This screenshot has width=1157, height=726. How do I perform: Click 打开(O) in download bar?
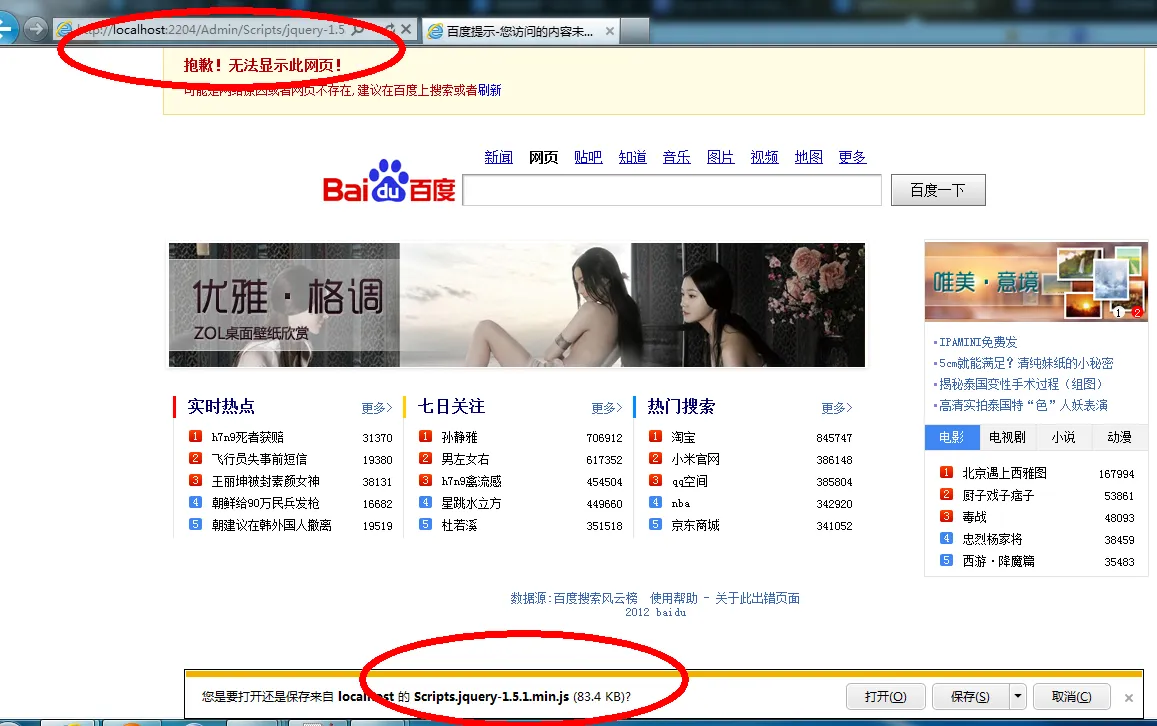coord(885,696)
